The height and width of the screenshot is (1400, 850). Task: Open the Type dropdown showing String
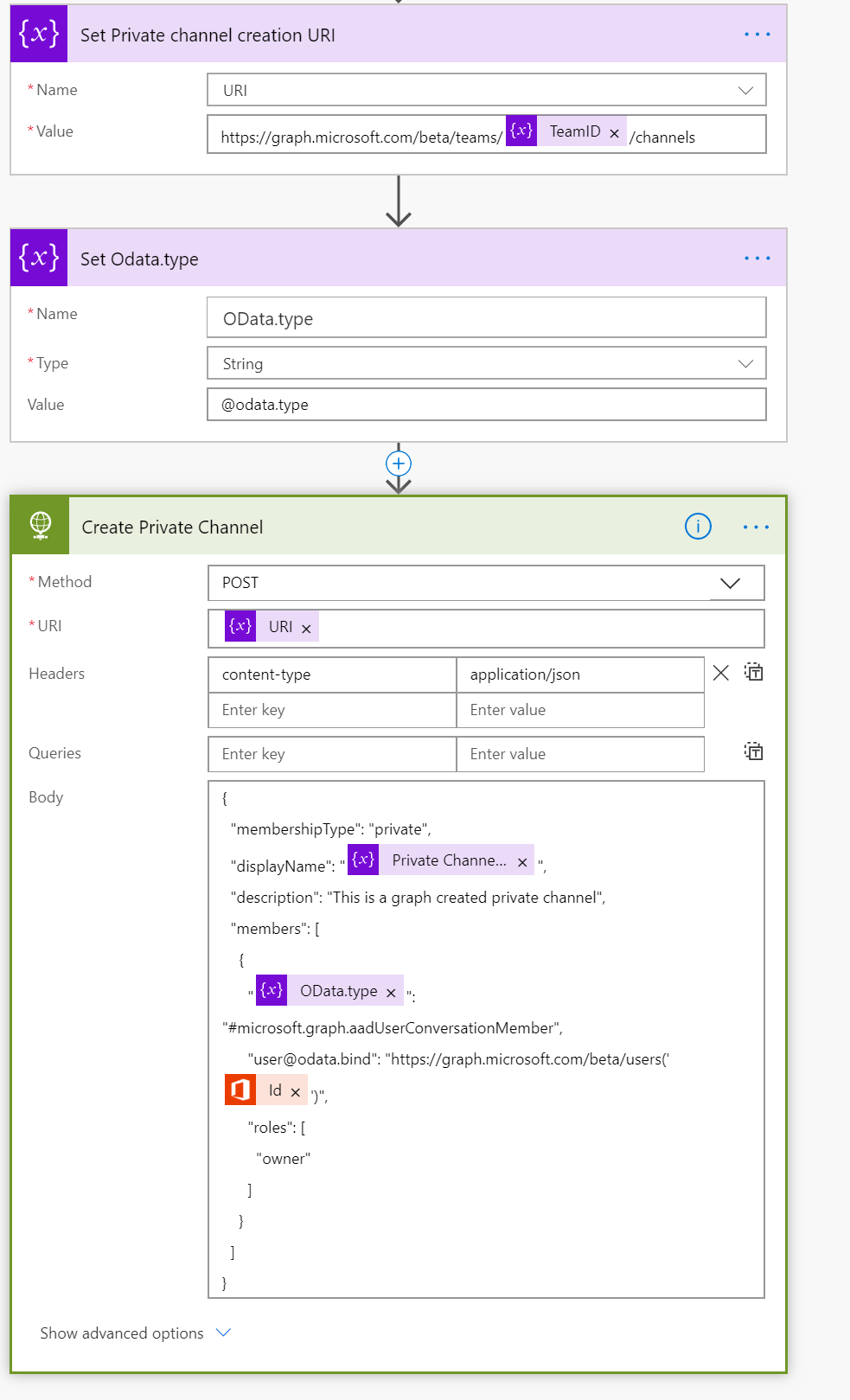tap(487, 363)
